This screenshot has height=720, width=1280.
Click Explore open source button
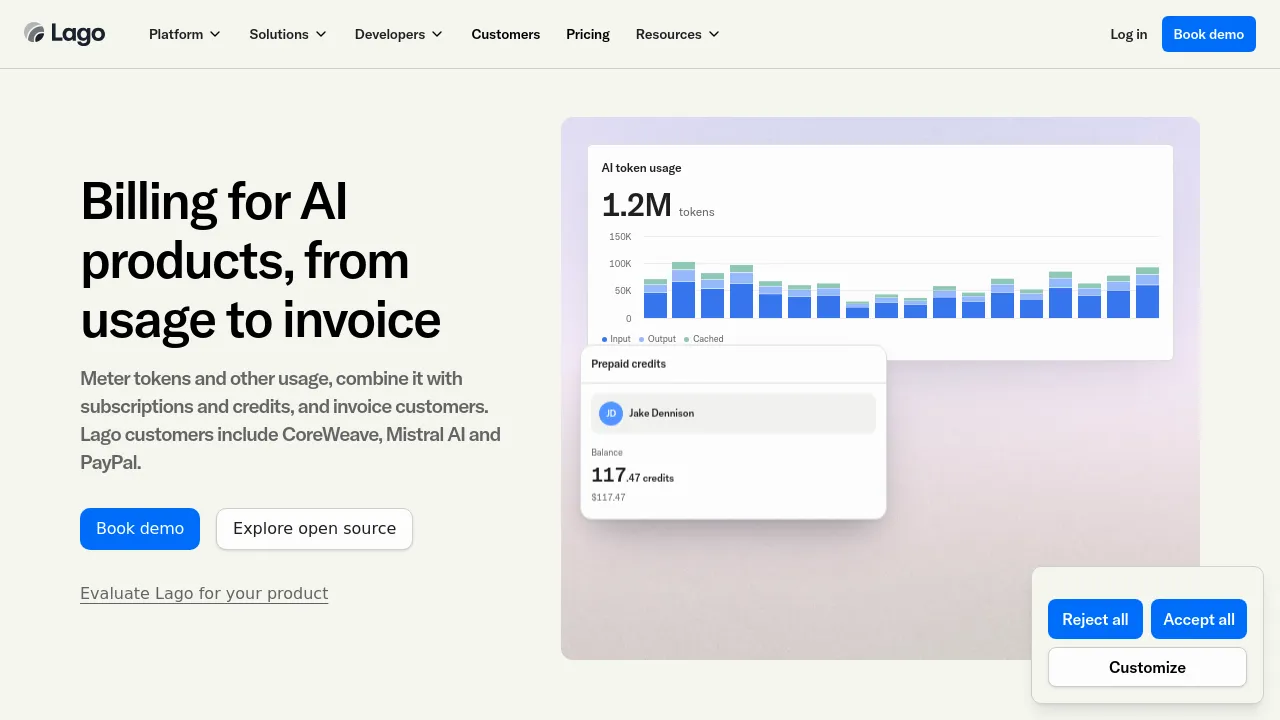(x=314, y=529)
